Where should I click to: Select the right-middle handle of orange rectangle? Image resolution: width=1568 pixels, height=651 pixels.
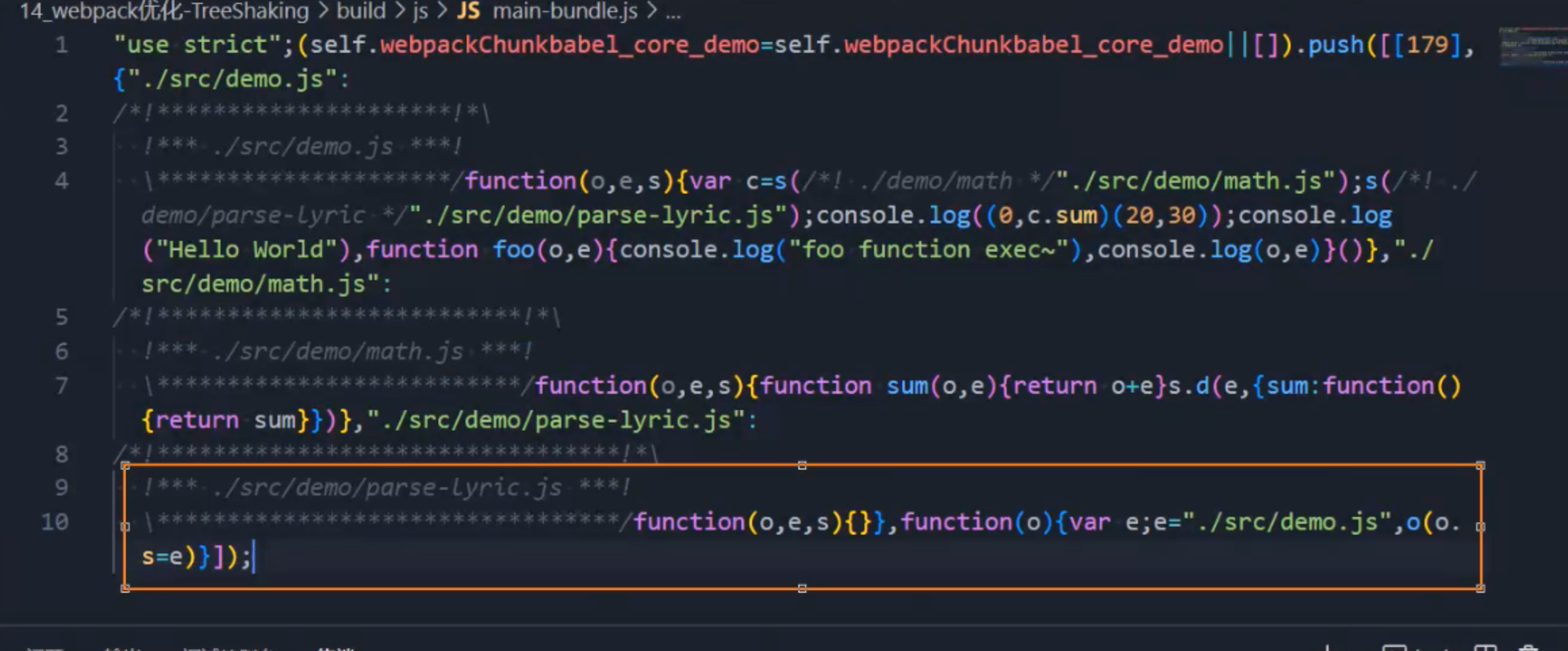[1481, 526]
